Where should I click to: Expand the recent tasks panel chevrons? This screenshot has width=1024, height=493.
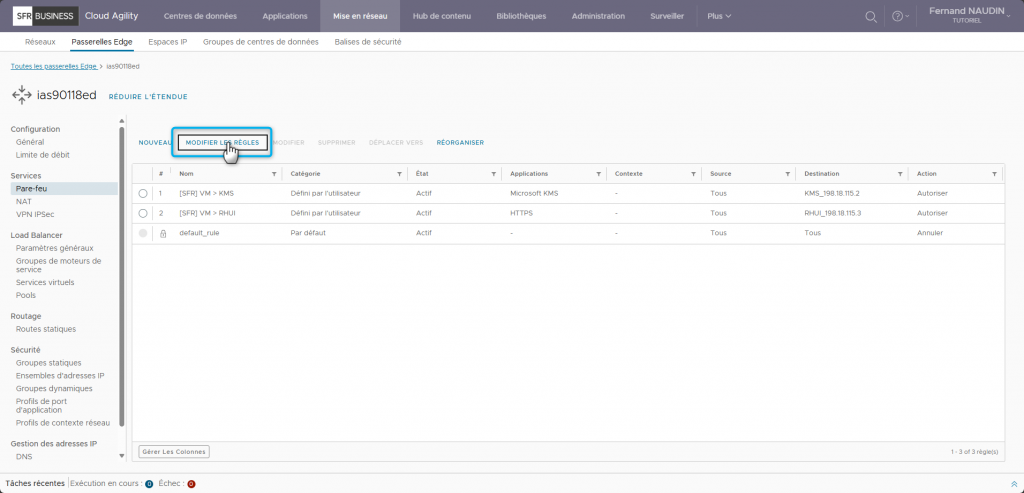pos(1014,483)
